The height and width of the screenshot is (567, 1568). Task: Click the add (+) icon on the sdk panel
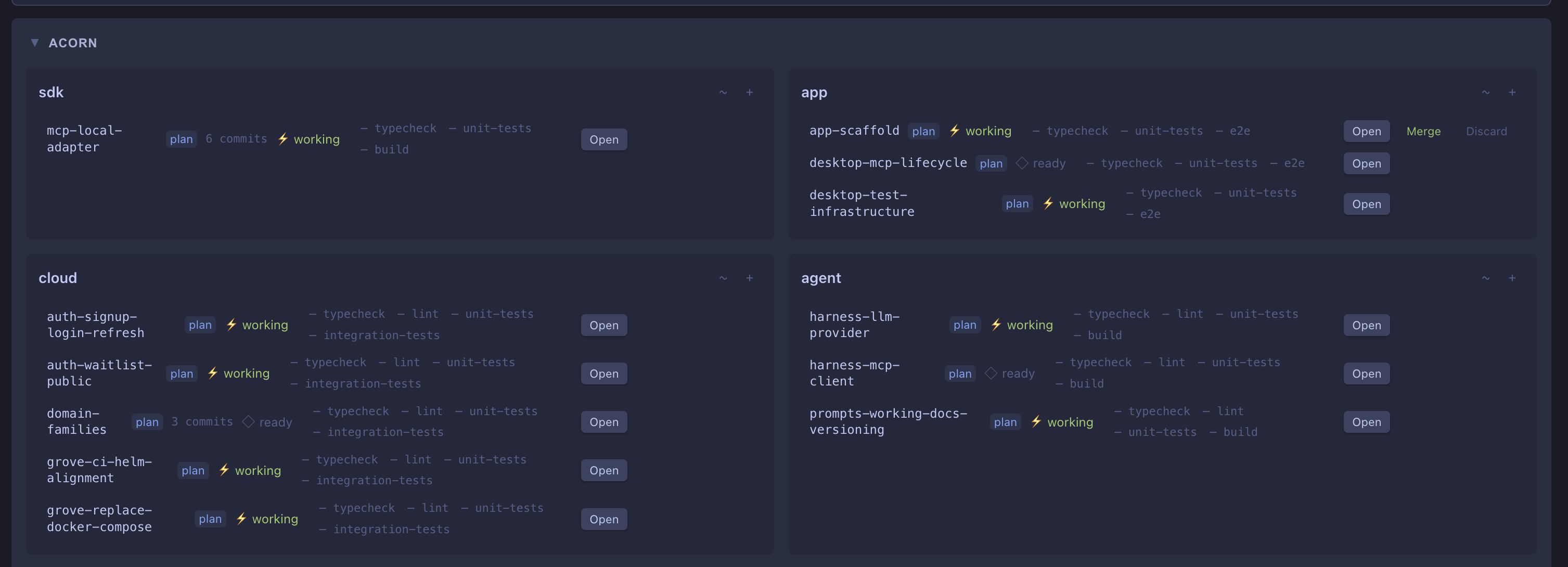[749, 93]
